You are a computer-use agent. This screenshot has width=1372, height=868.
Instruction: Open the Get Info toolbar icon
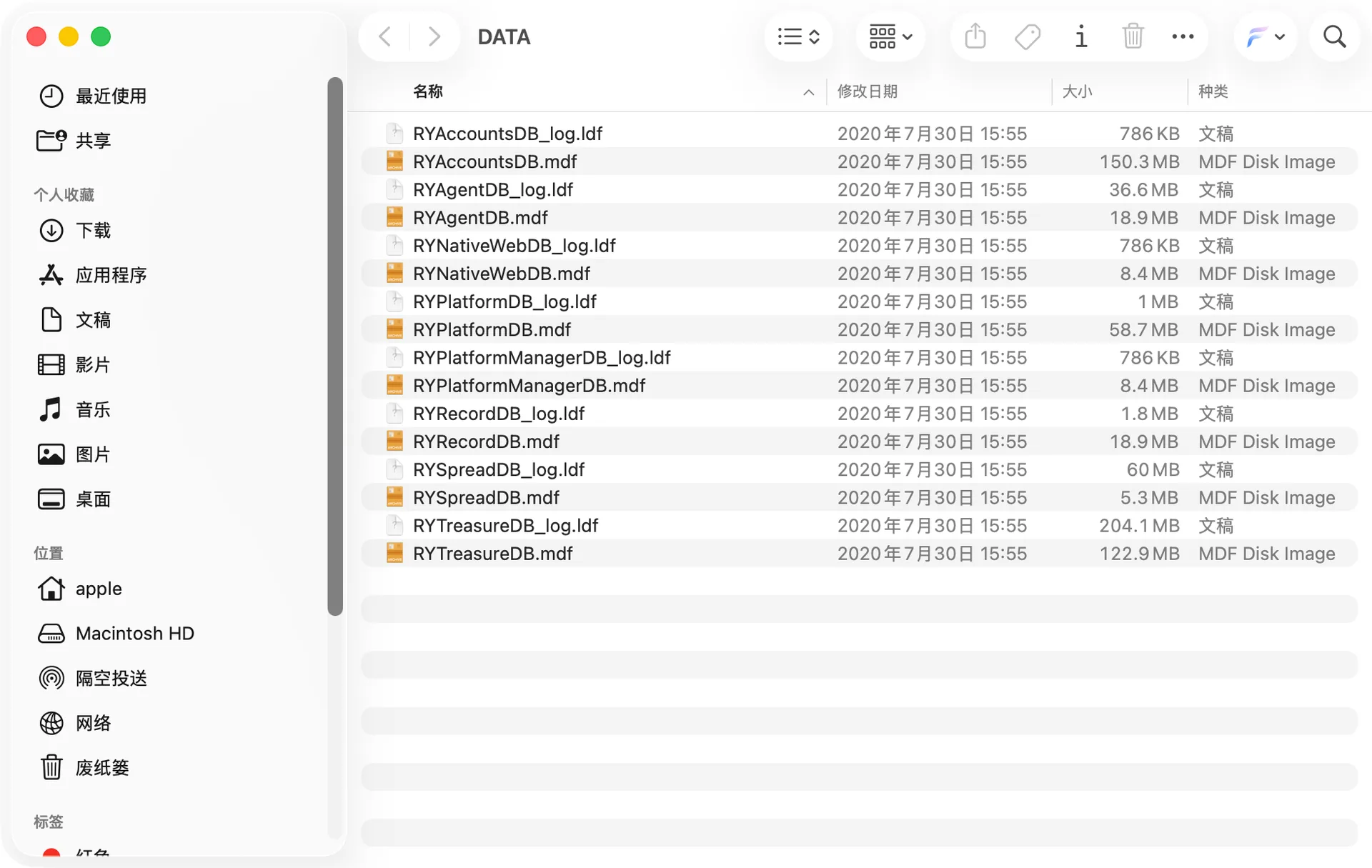click(1080, 36)
